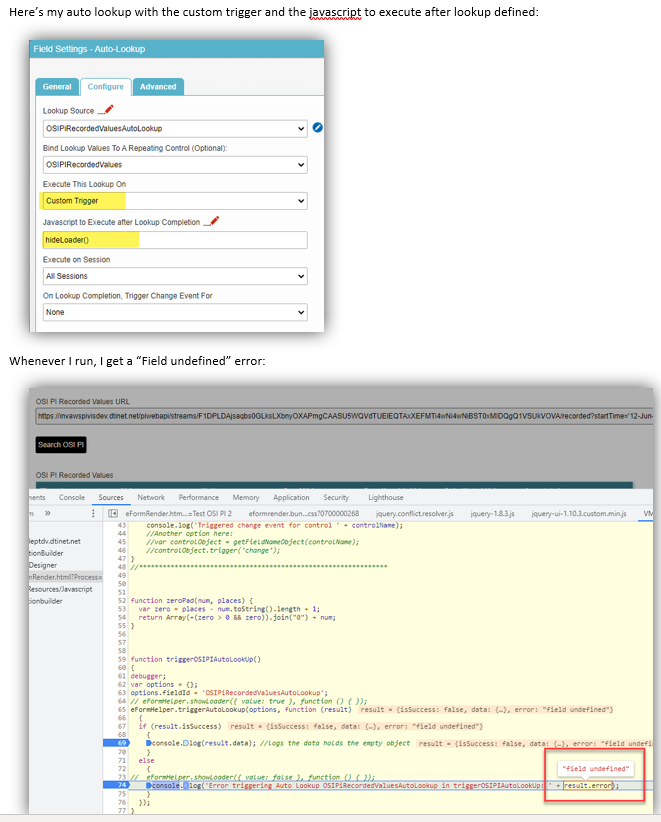
Task: Switch to the Advanced tab
Action: pyautogui.click(x=157, y=87)
